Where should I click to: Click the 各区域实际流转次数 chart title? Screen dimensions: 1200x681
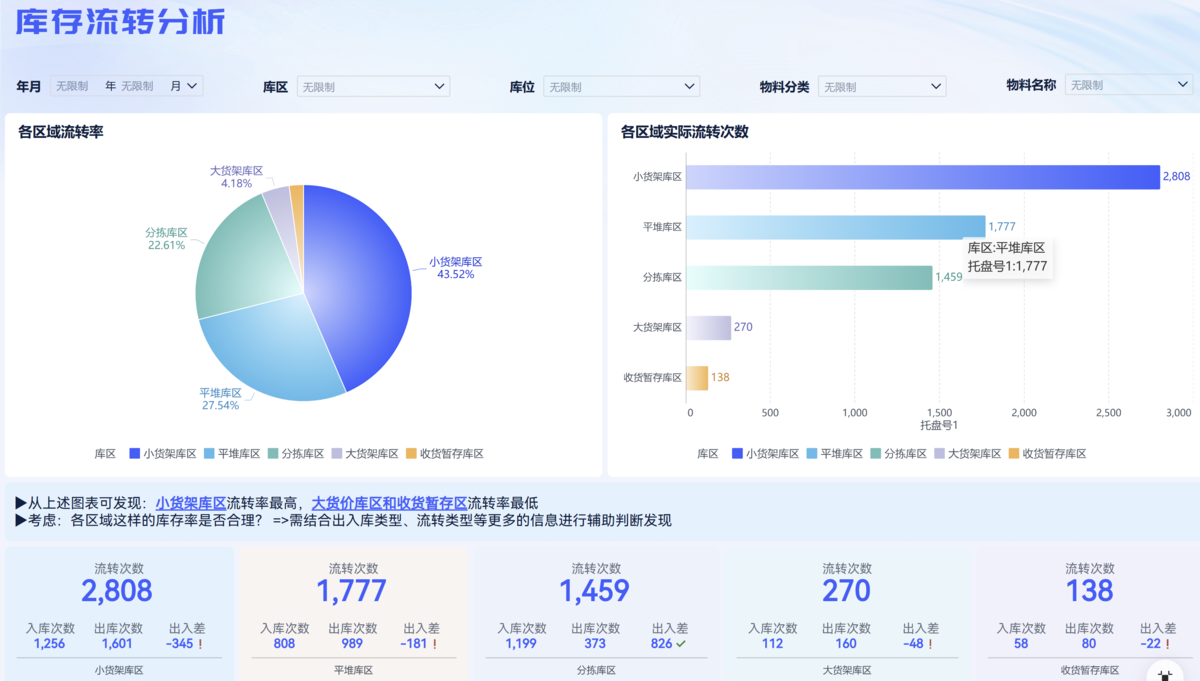pos(685,132)
